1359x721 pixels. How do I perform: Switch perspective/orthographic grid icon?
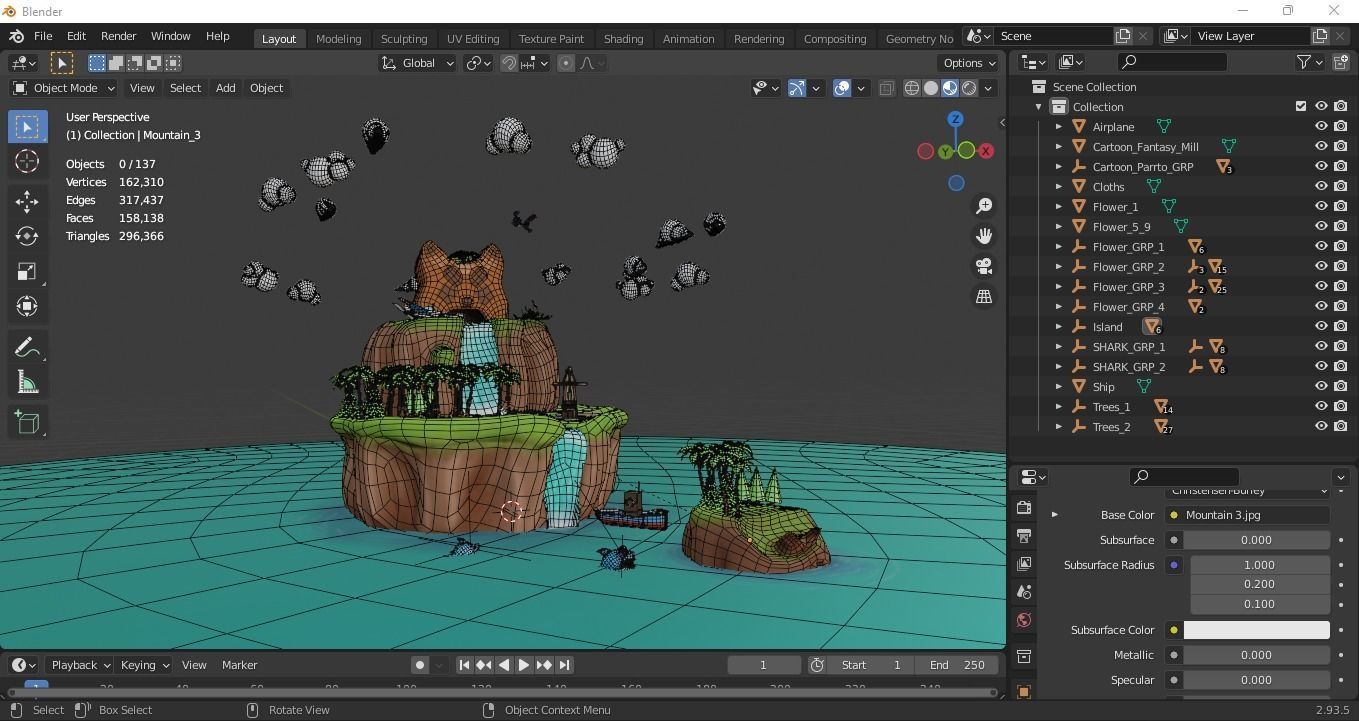[x=984, y=297]
